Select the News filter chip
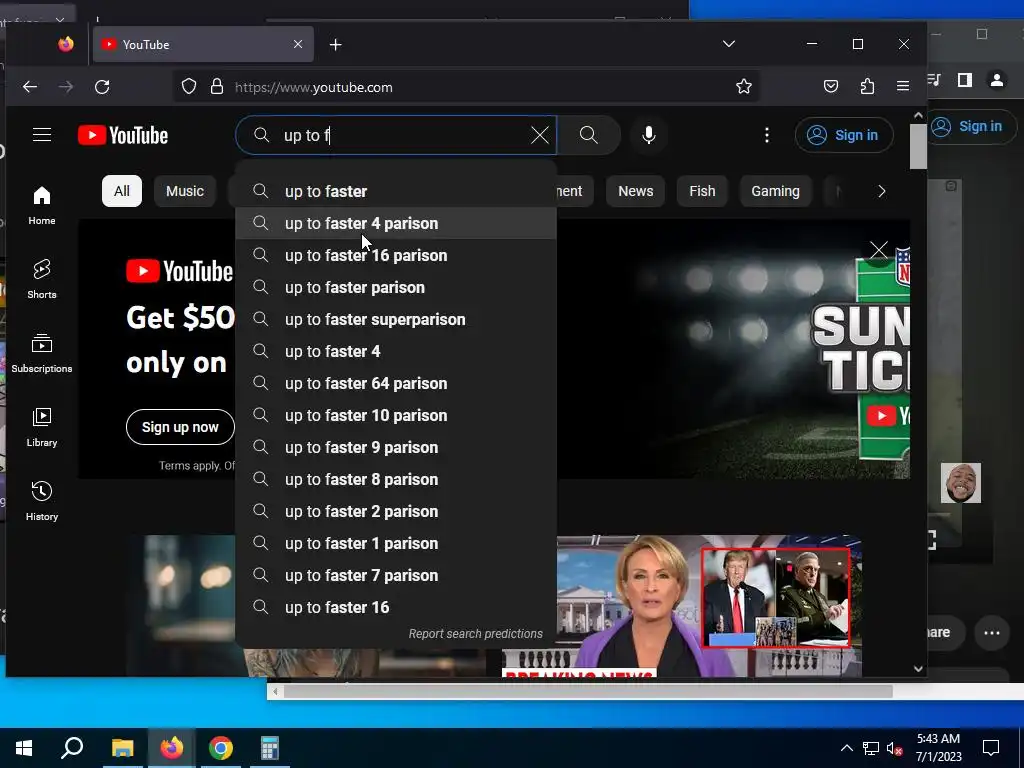This screenshot has height=768, width=1024. coord(635,191)
